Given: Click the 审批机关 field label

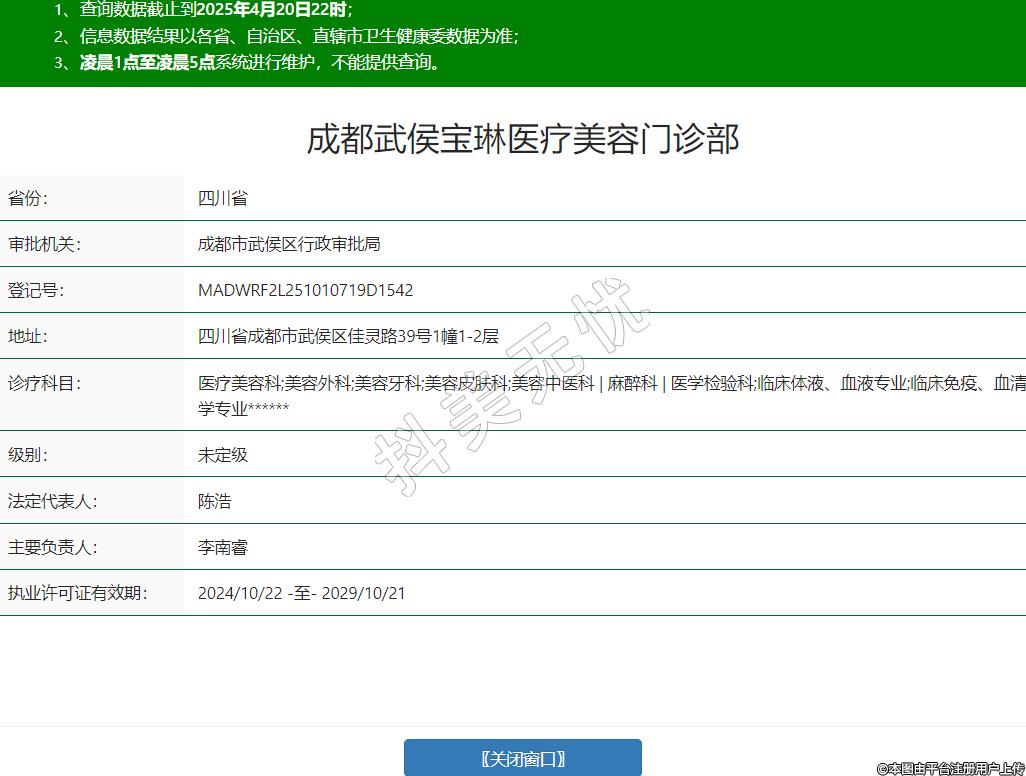Looking at the screenshot, I should coord(44,244).
